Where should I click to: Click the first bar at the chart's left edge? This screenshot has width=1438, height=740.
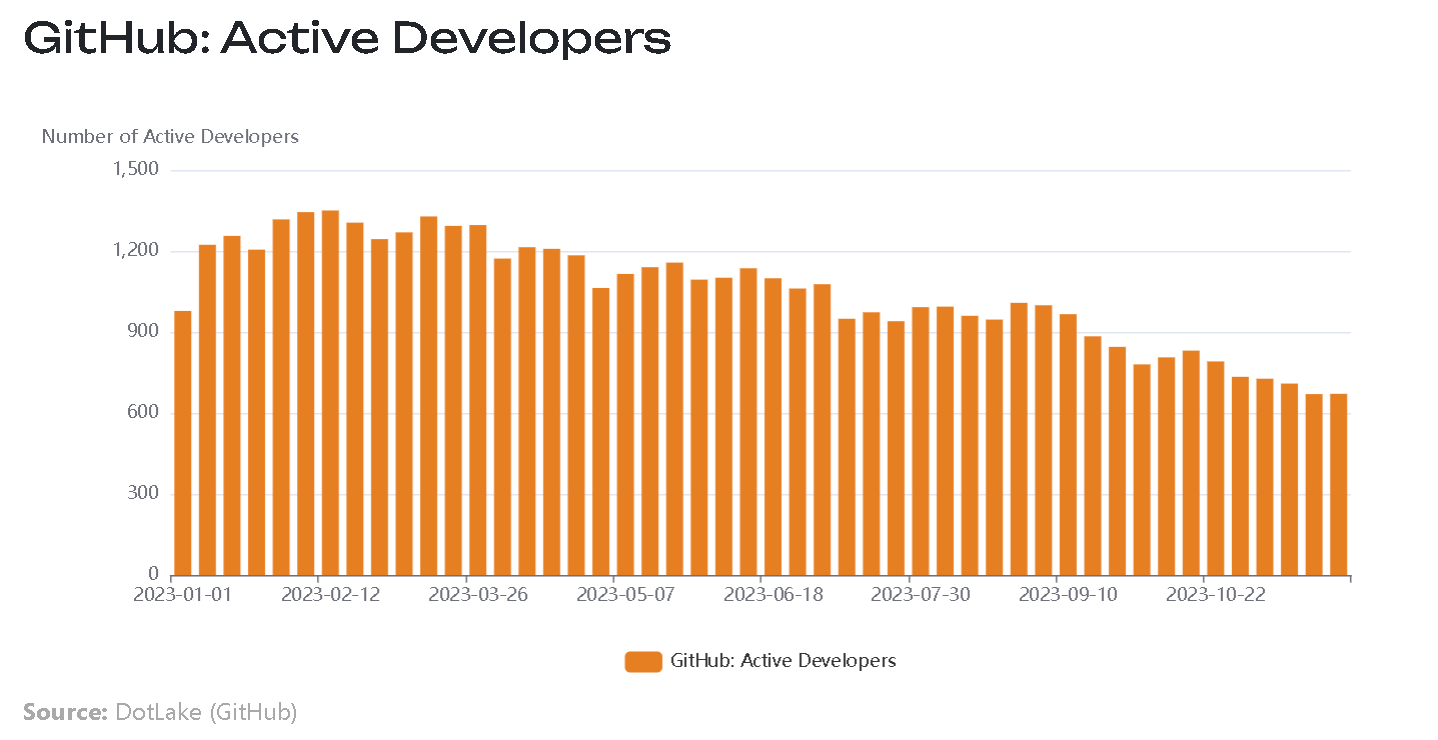183,443
